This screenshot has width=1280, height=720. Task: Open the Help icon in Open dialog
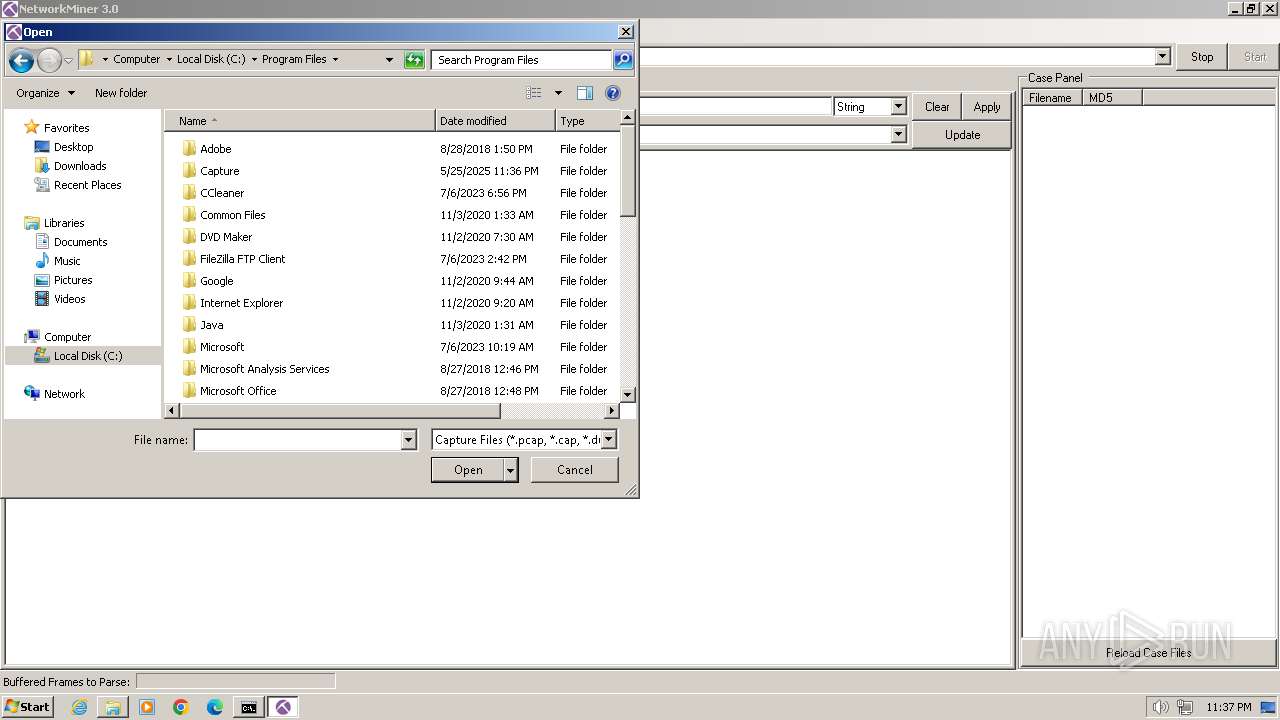coord(613,93)
